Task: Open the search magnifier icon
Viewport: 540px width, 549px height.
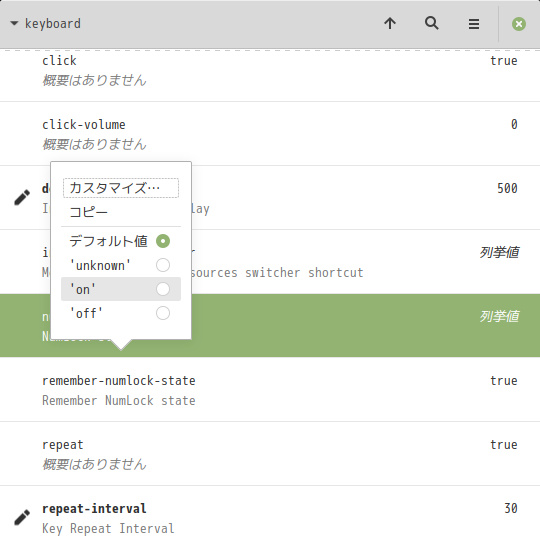Action: [x=432, y=24]
